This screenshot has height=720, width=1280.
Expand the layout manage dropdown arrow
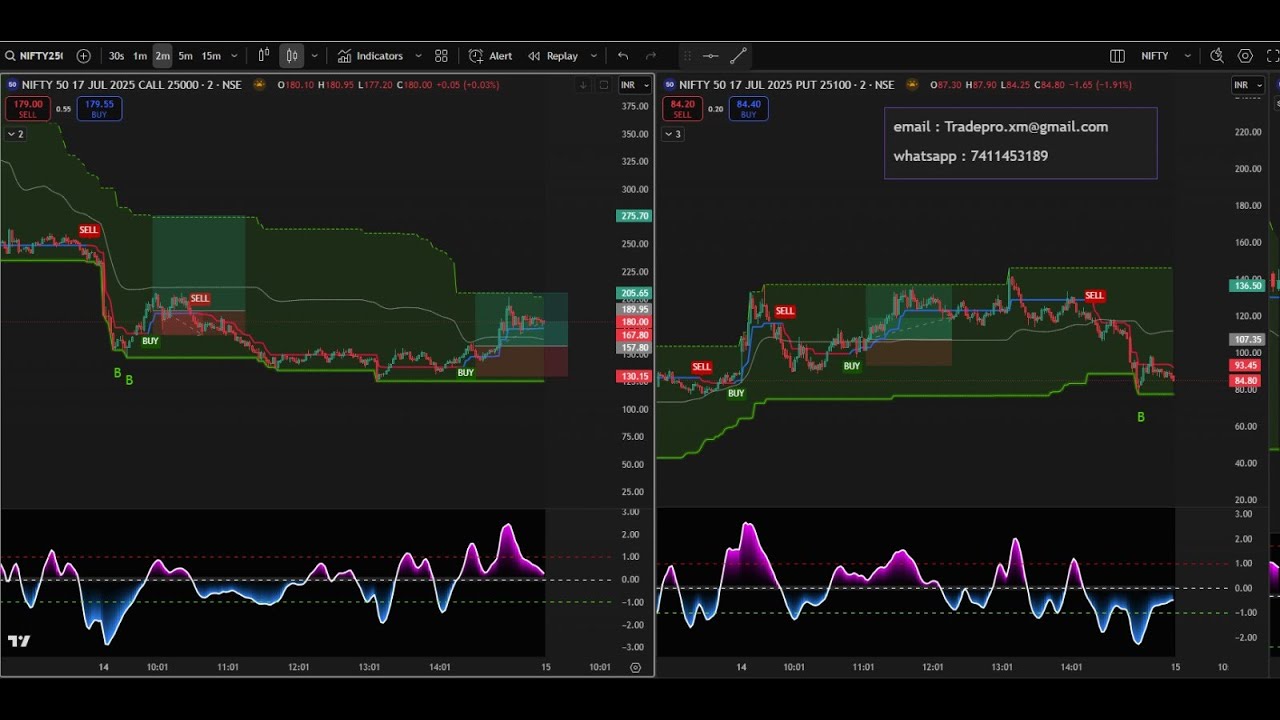coord(1188,56)
